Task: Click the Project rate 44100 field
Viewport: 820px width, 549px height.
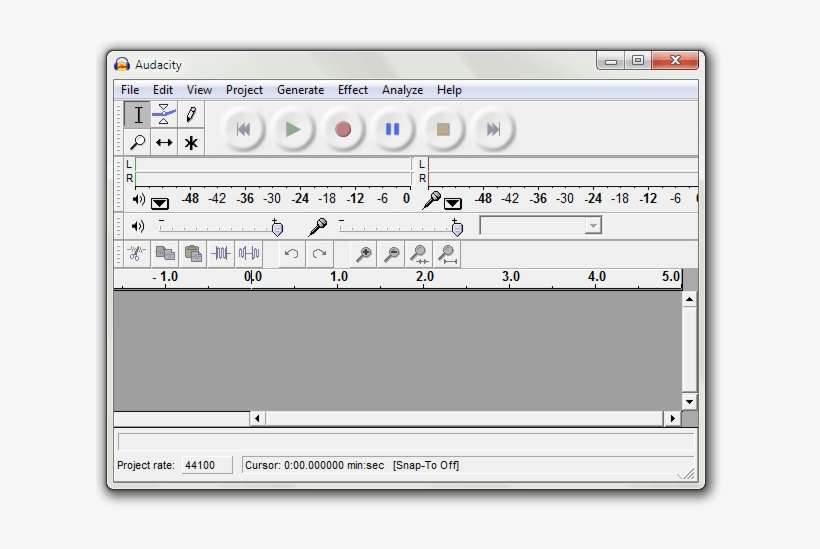Action: pos(207,465)
